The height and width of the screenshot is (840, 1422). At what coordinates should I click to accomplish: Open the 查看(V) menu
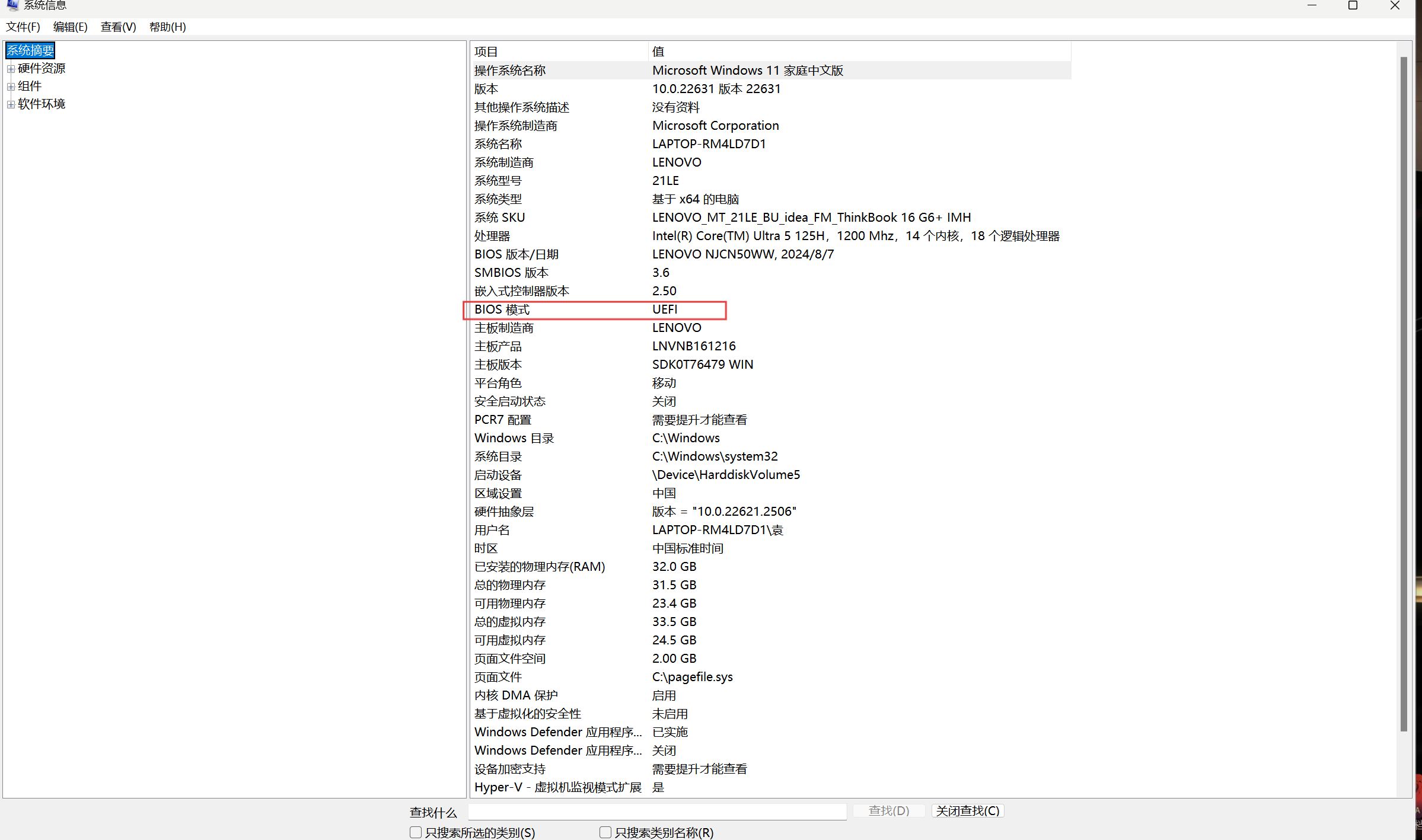tap(117, 27)
